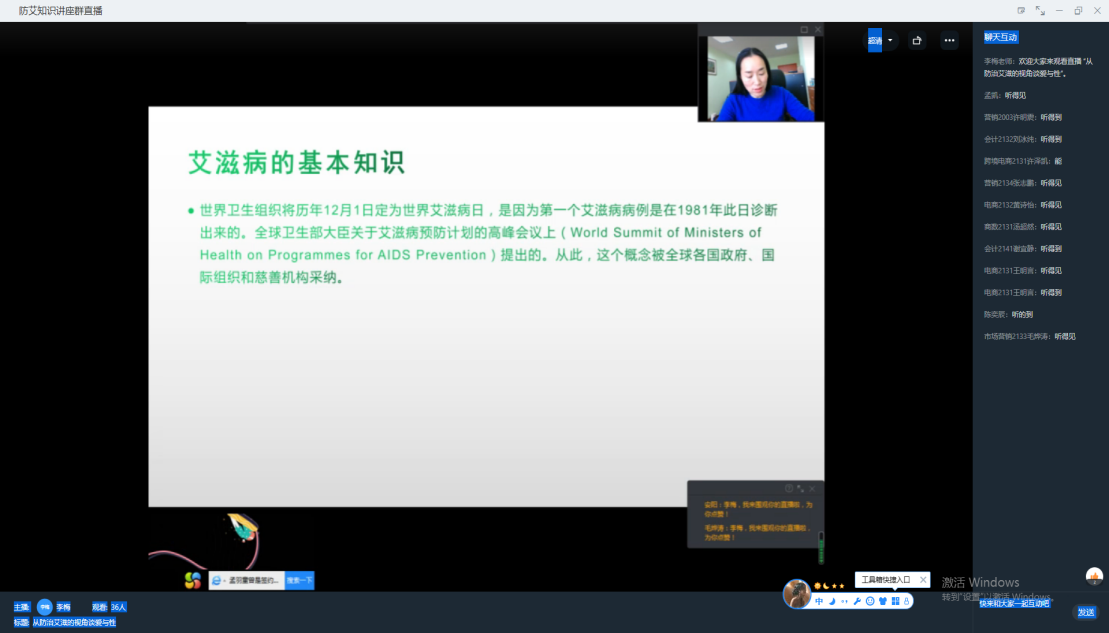
Task: Select the 超清 quality button
Action: click(x=875, y=41)
